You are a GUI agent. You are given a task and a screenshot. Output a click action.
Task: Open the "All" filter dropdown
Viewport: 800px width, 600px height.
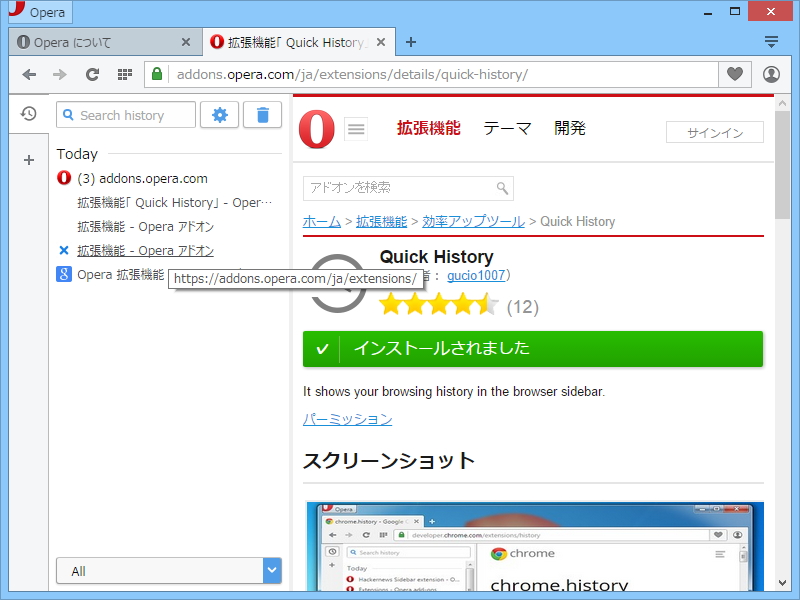pyautogui.click(x=168, y=570)
